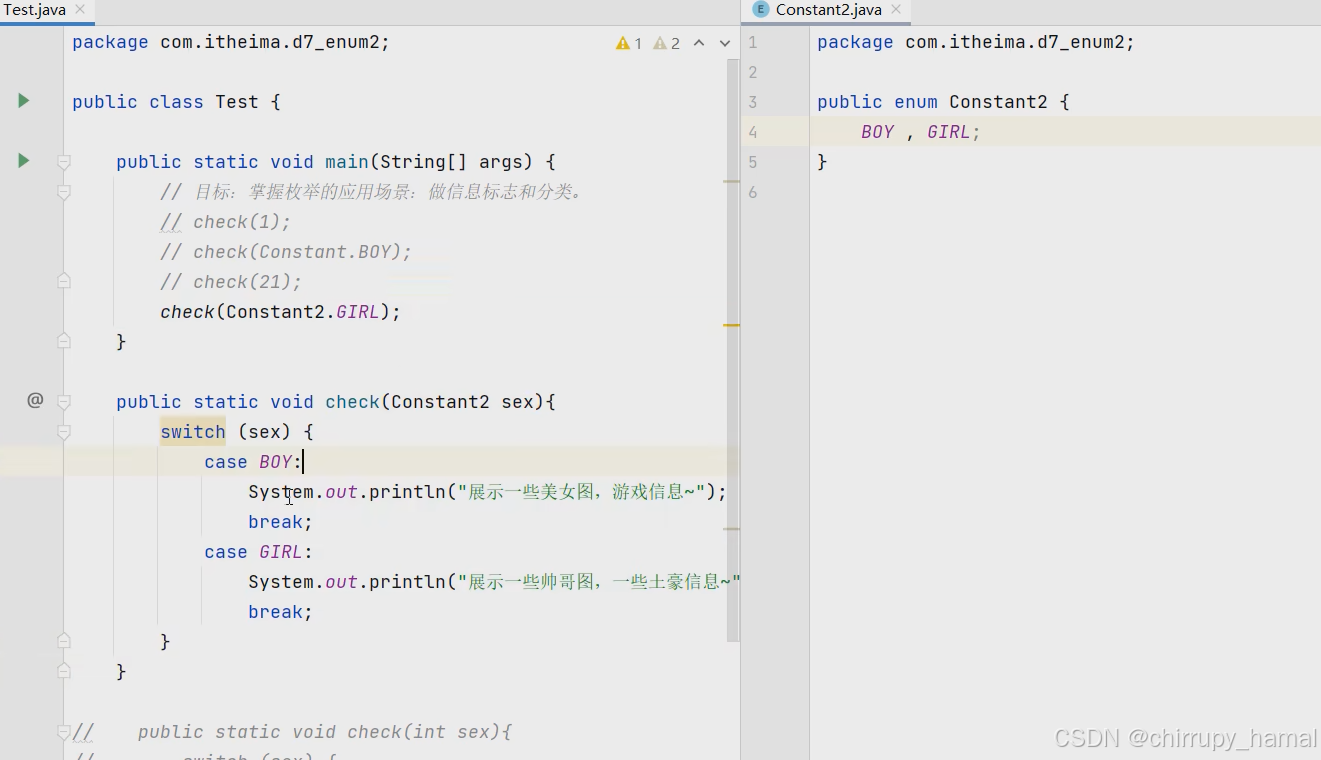This screenshot has width=1321, height=760.
Task: Close the Constant2.java tab
Action: point(896,10)
